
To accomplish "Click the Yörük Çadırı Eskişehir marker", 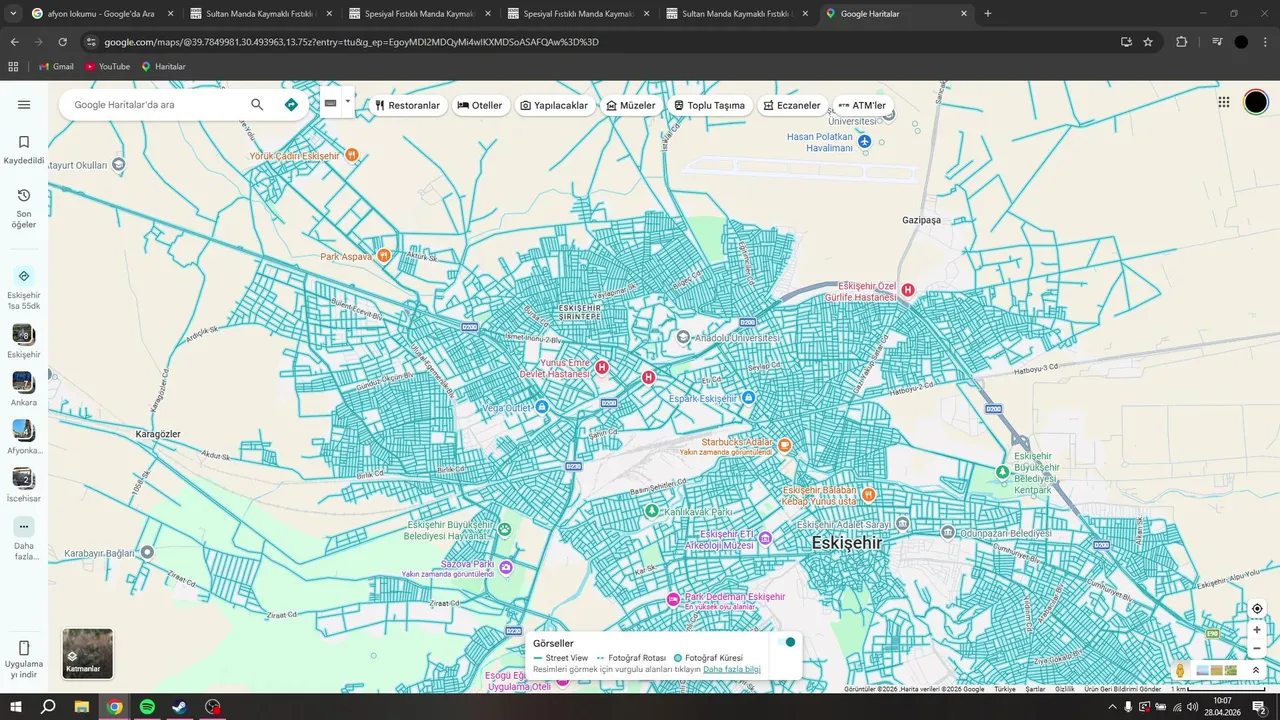I will pos(351,155).
